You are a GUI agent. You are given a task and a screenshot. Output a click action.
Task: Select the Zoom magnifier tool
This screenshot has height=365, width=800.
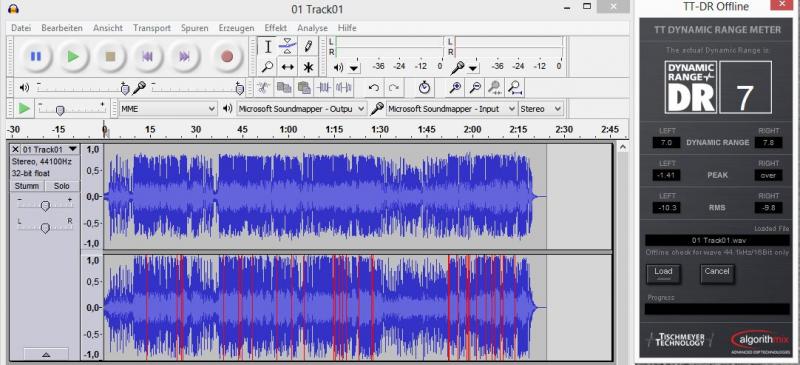coord(268,67)
